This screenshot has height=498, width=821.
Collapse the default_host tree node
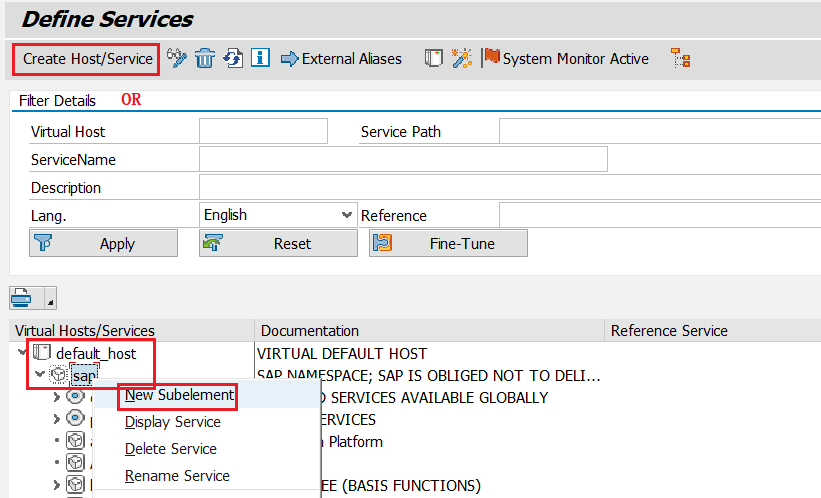point(22,353)
